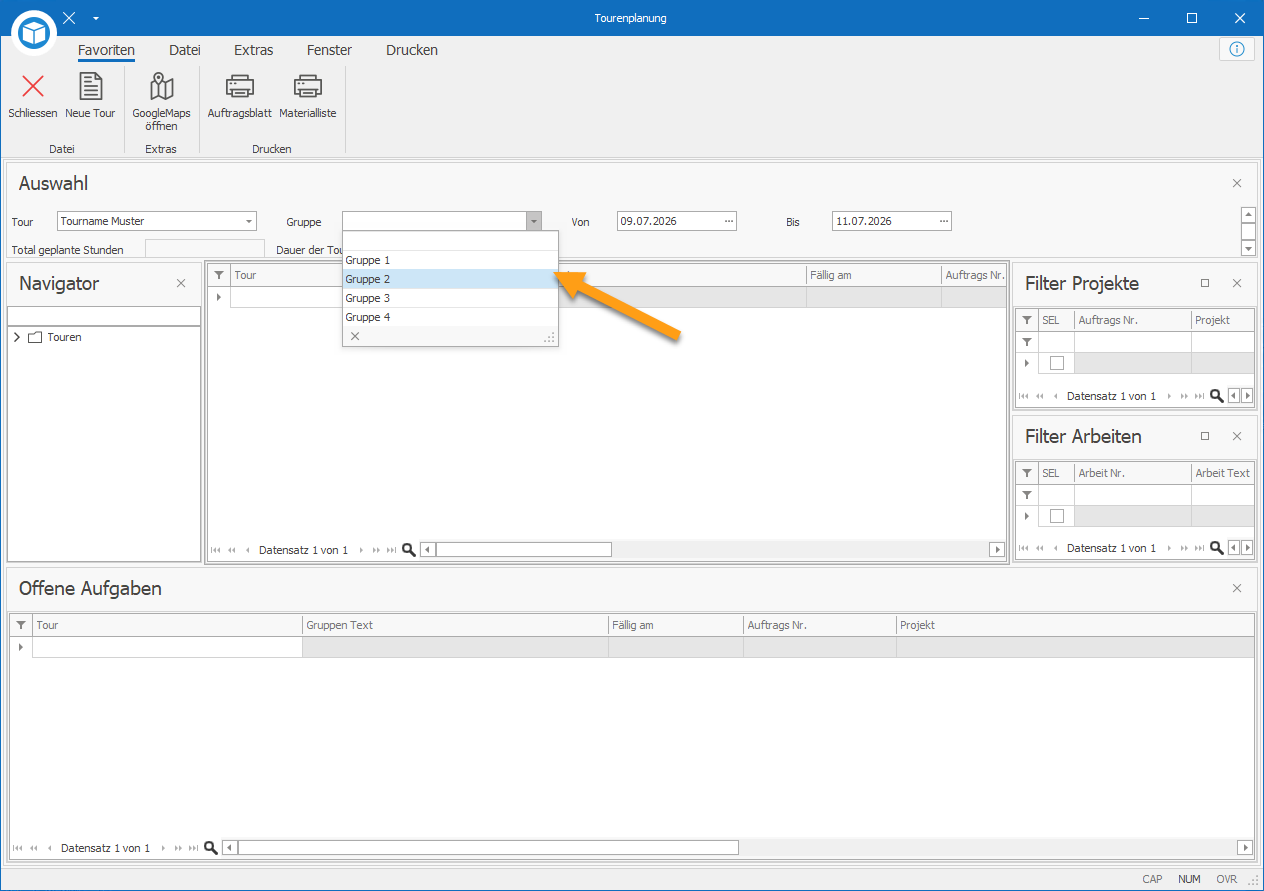This screenshot has height=891, width=1264.
Task: Open the Bis date picker button
Action: point(944,222)
